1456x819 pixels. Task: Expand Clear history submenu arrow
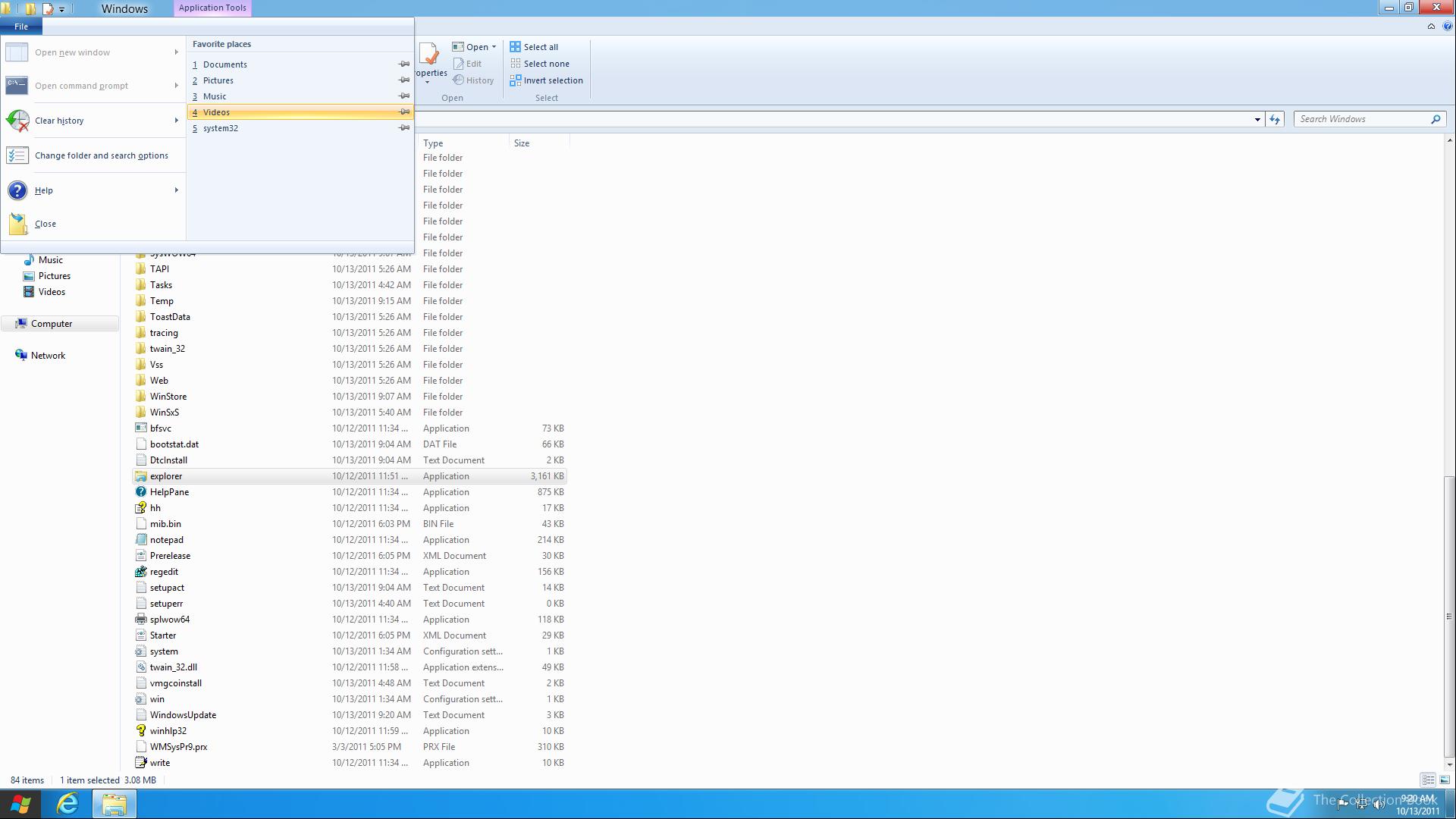pyautogui.click(x=176, y=121)
